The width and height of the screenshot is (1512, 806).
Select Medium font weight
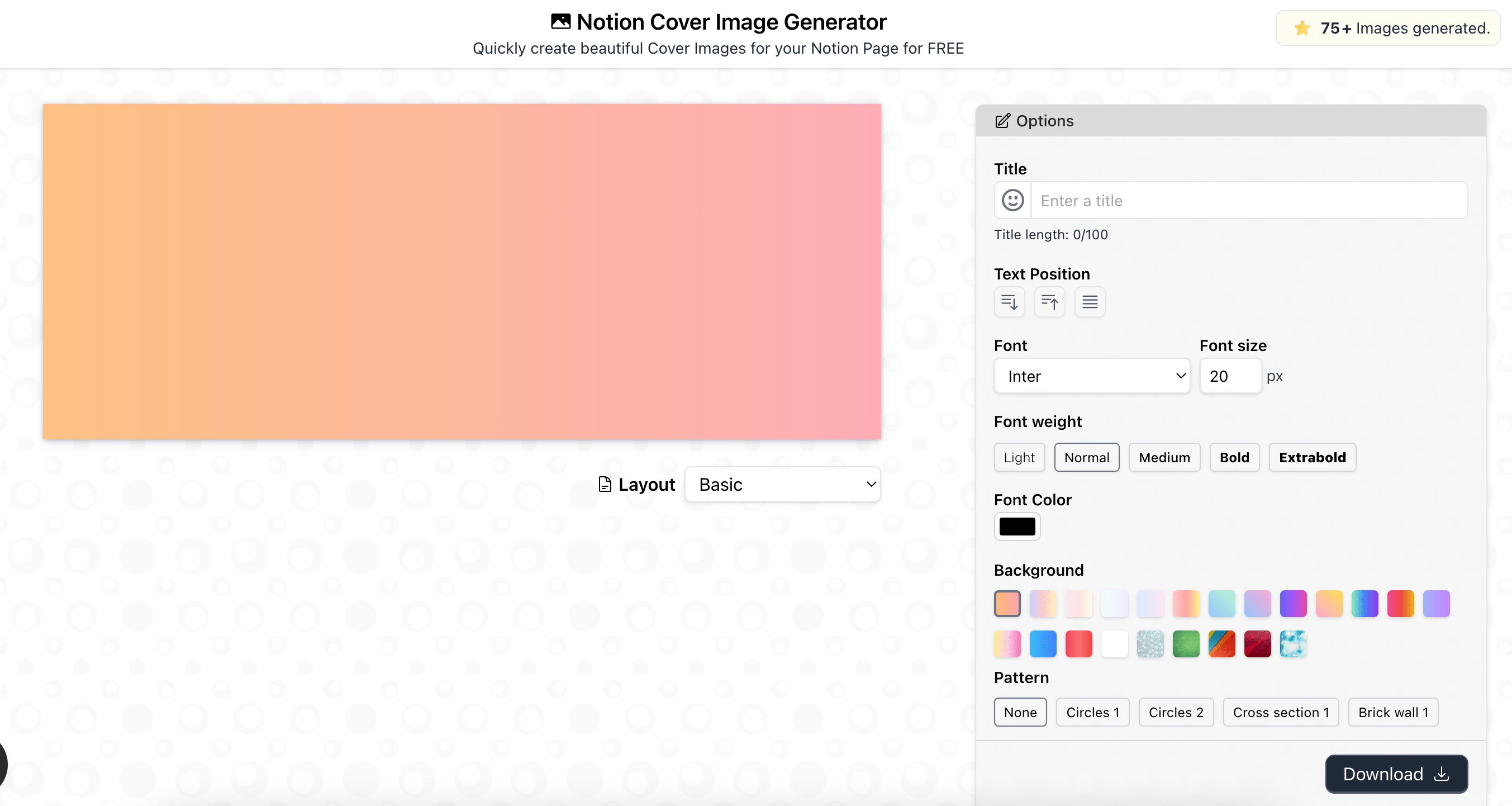point(1164,457)
